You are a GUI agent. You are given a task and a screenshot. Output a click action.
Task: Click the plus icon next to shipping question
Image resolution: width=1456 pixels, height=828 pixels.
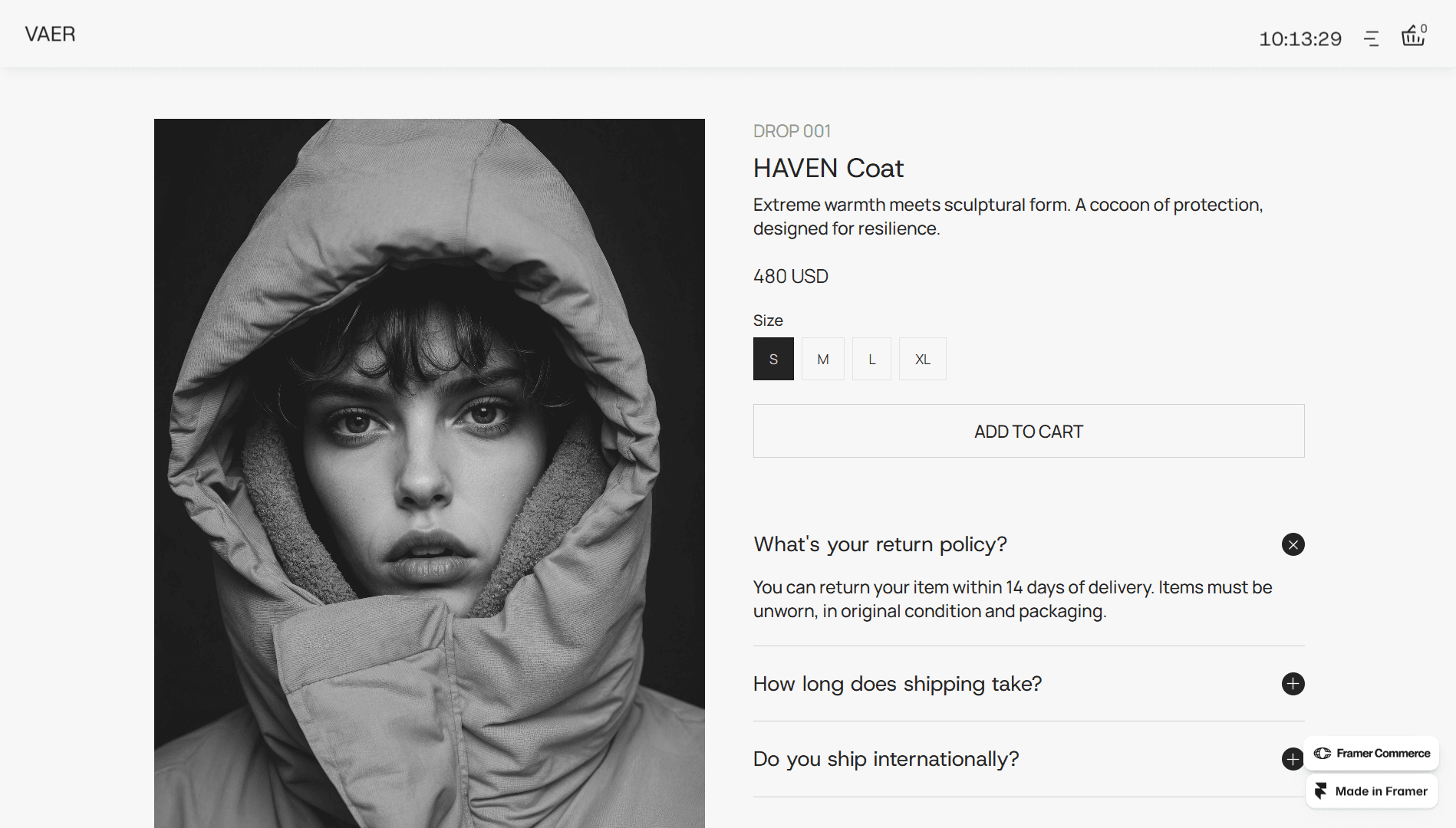1293,684
